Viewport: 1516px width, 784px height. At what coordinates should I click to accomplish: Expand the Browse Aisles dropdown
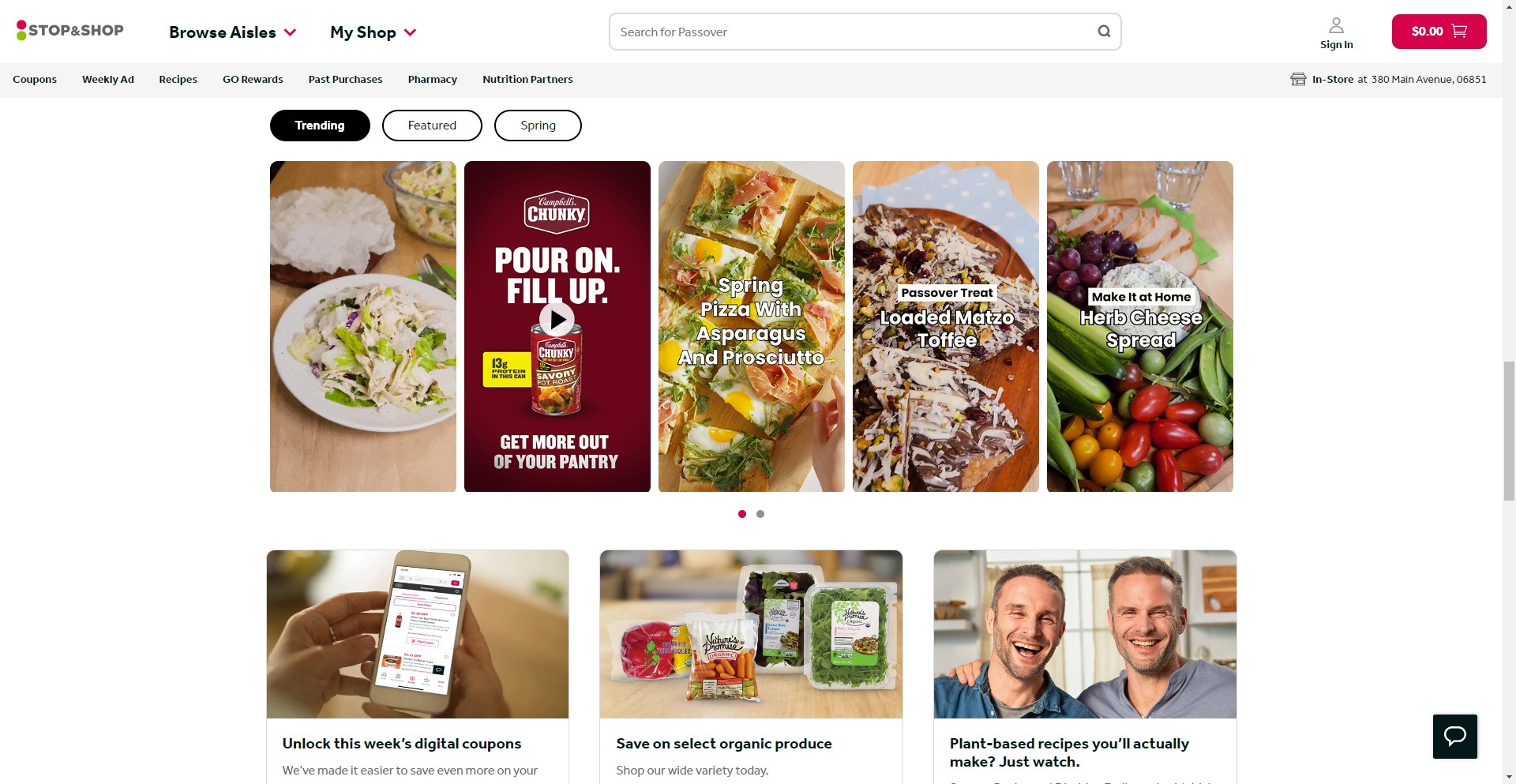(x=232, y=32)
